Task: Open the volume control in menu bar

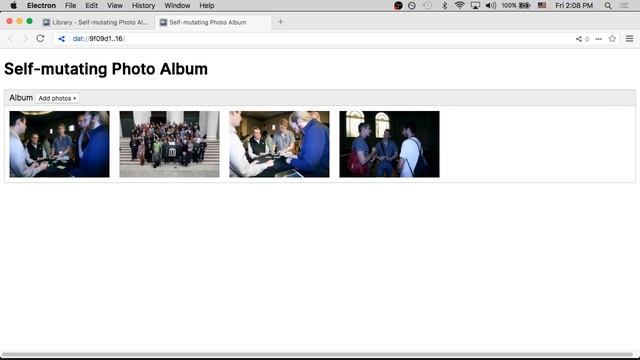Action: (491, 5)
